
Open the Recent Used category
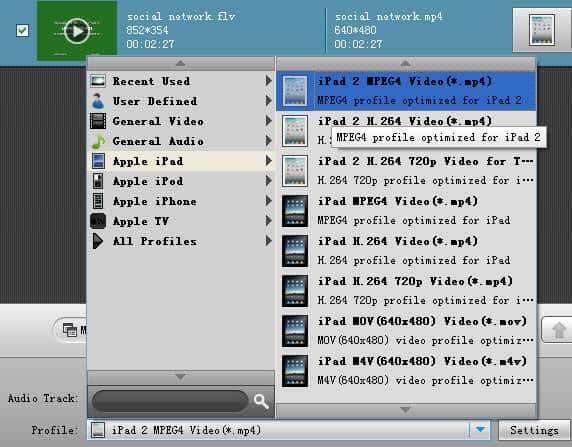pos(181,81)
